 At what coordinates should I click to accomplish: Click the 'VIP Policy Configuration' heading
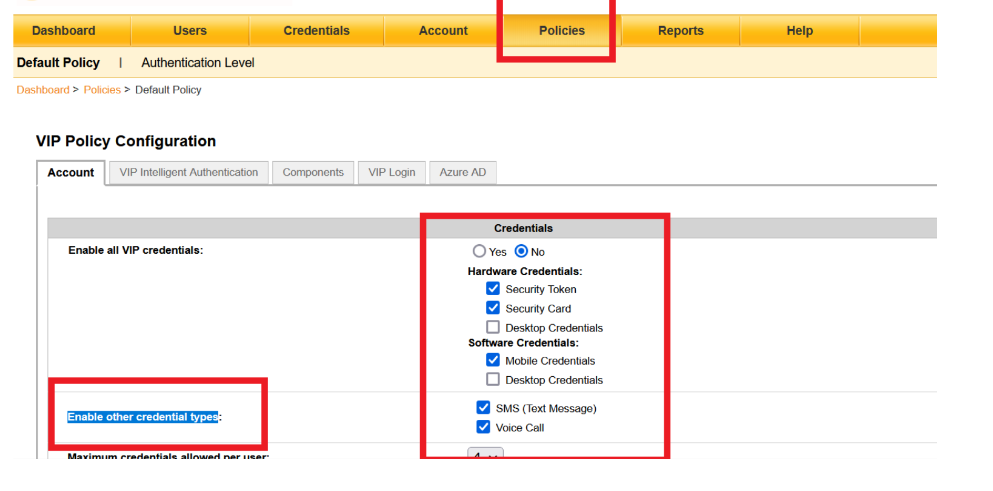pyautogui.click(x=126, y=141)
